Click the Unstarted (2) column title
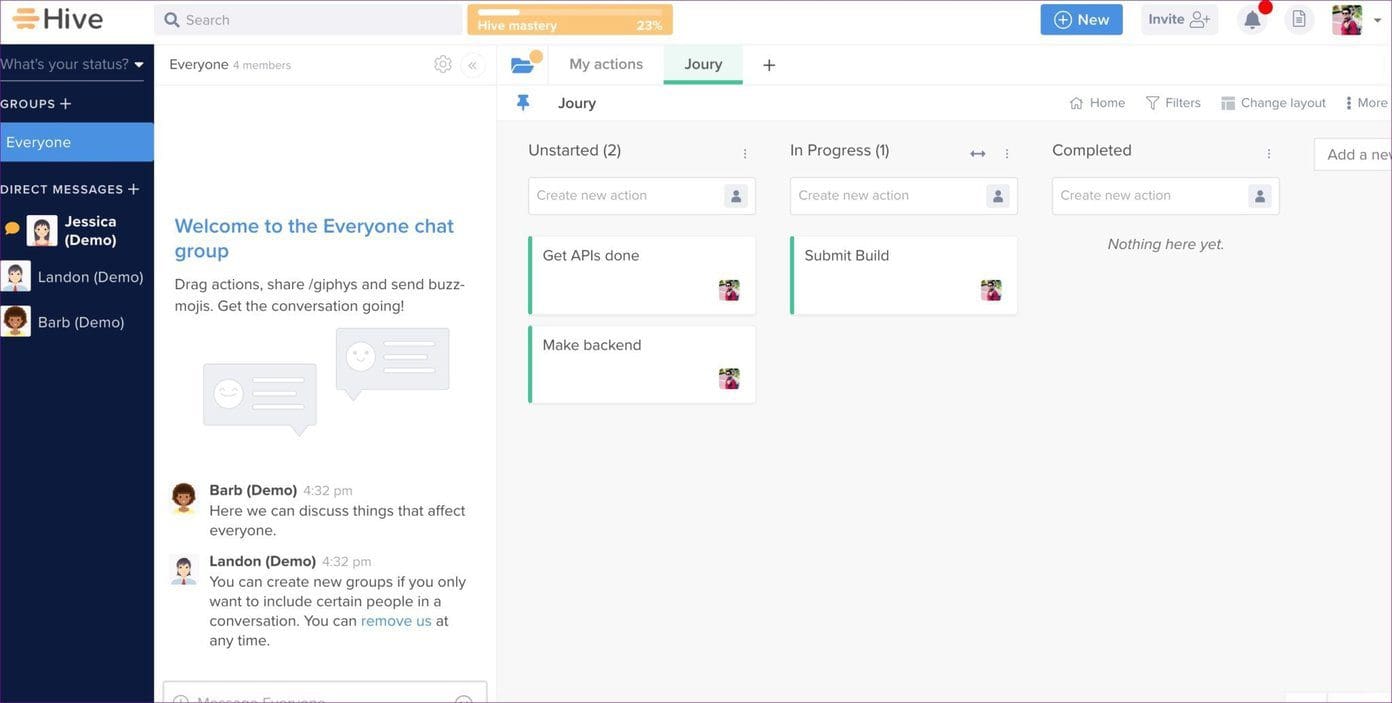The width and height of the screenshot is (1392, 703). (575, 150)
